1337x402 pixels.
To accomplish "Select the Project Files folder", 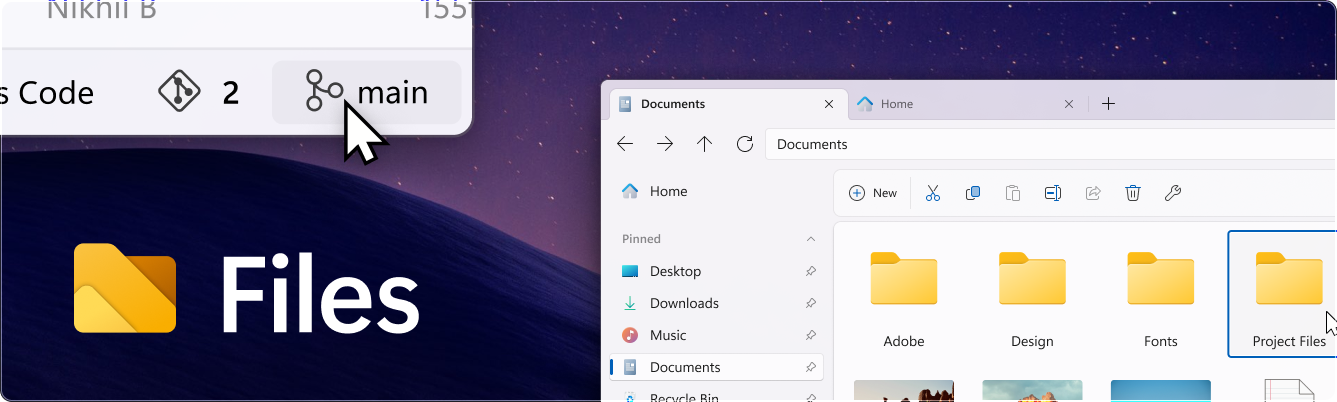I will click(1284, 294).
